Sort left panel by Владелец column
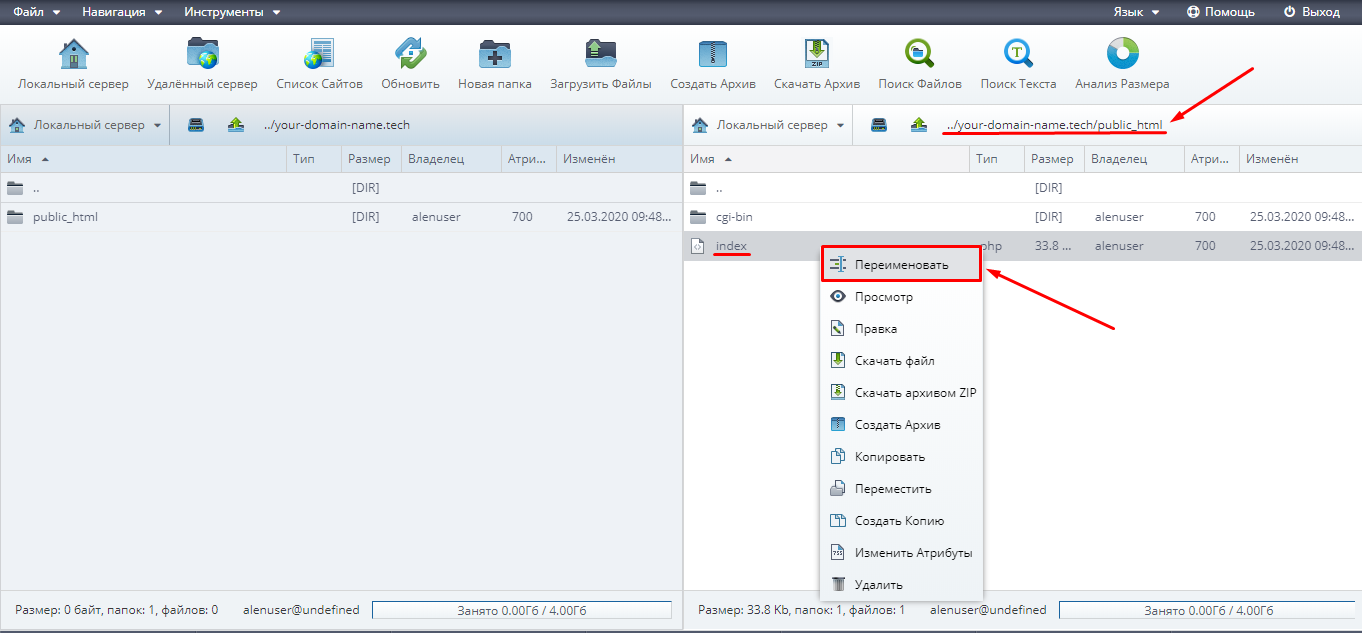The height and width of the screenshot is (633, 1362). click(x=452, y=159)
